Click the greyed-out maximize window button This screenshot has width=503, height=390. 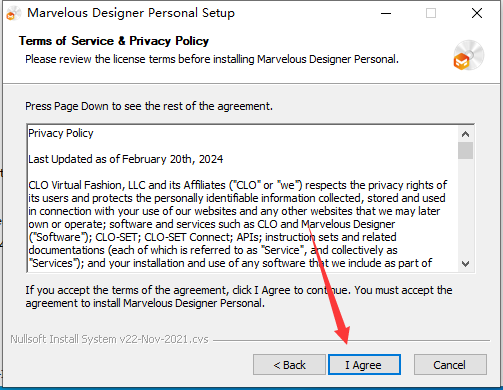(431, 14)
